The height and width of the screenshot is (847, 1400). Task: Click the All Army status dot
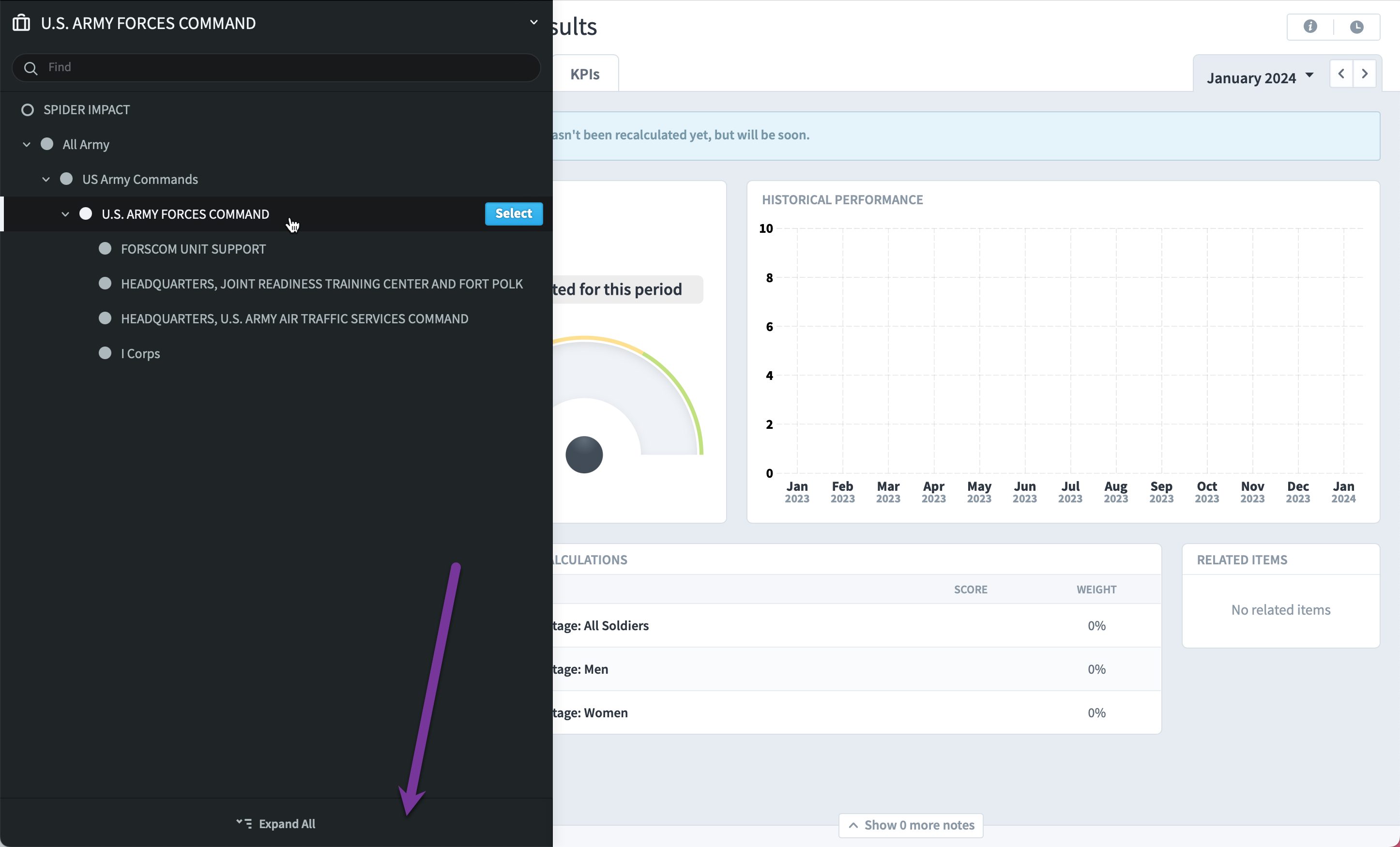coord(47,144)
